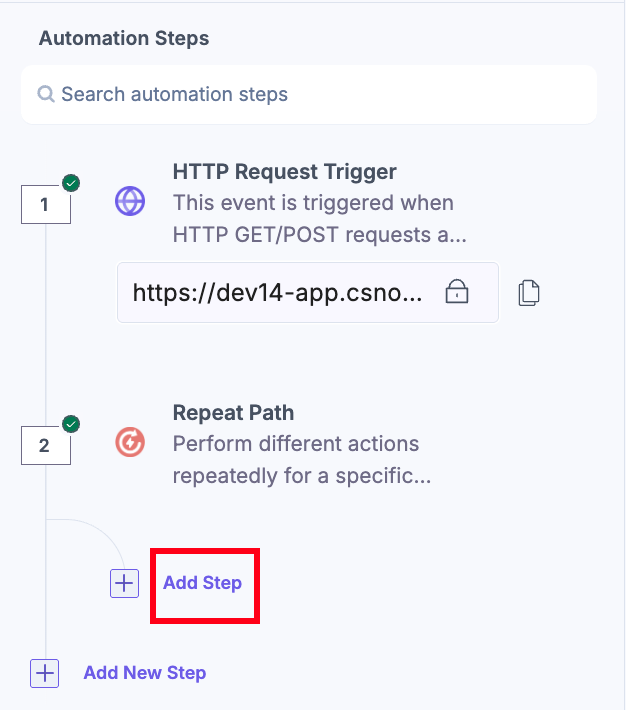Click the webhook URL text field

tap(278, 292)
